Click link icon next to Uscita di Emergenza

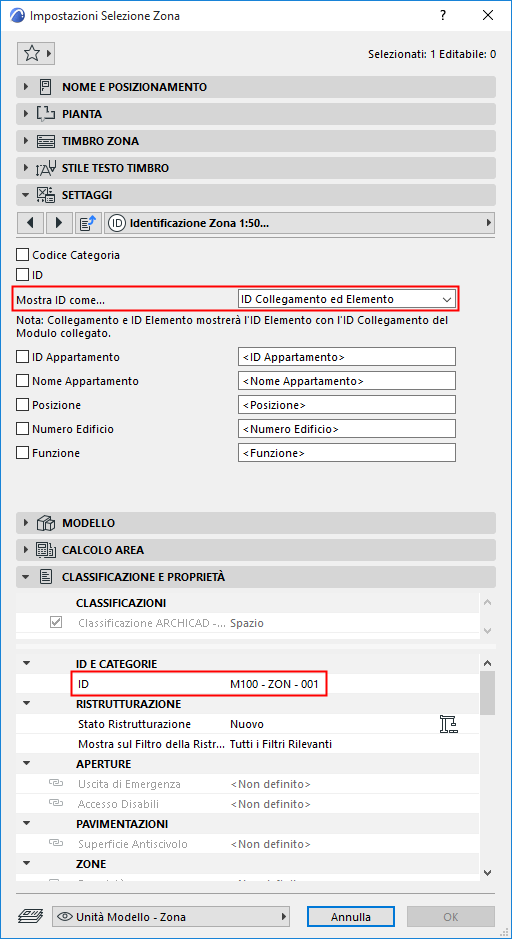pos(56,784)
